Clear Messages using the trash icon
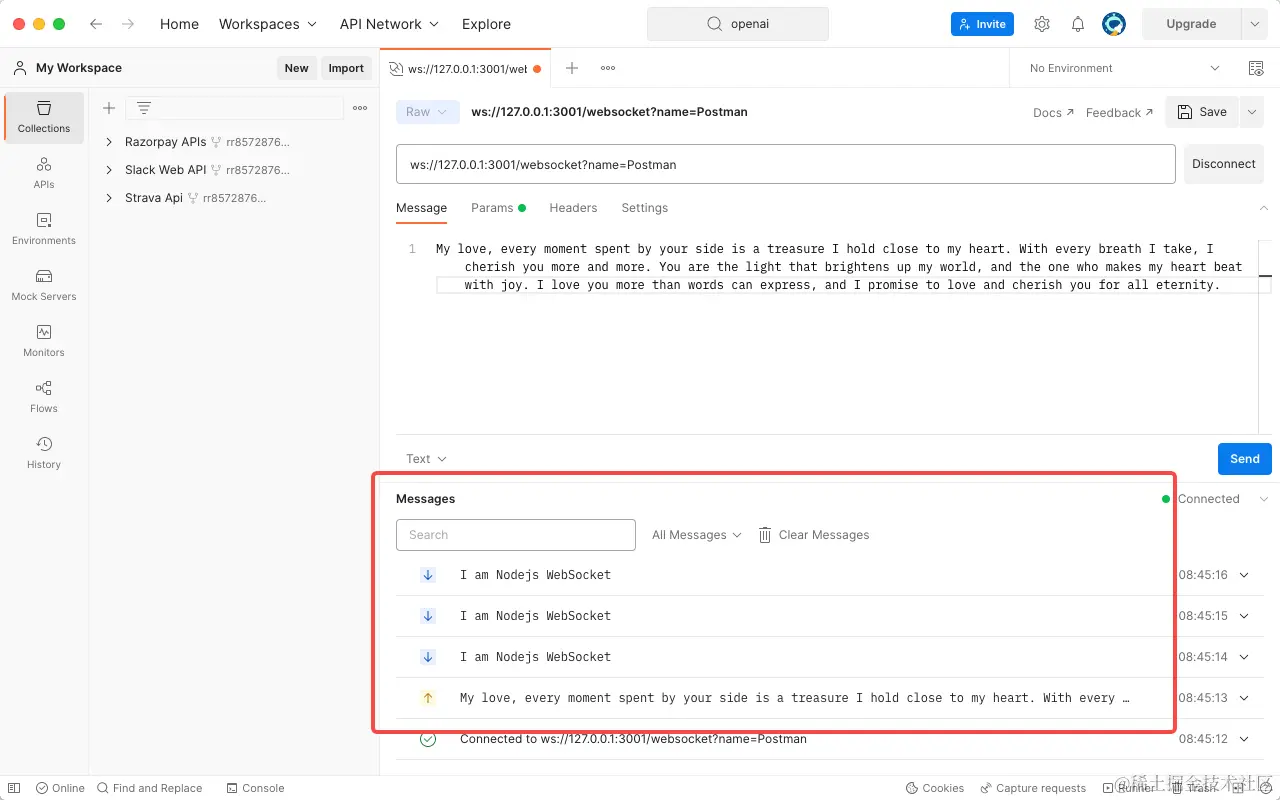 [x=763, y=534]
